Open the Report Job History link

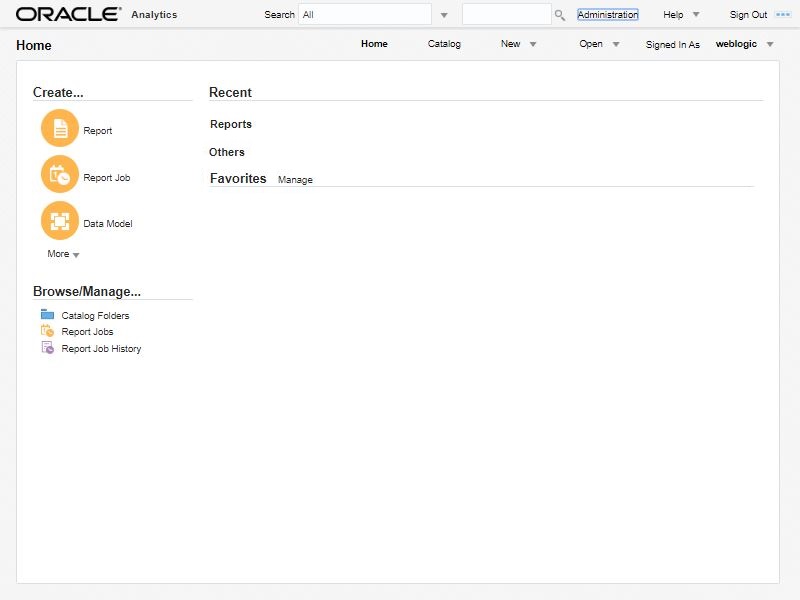click(x=101, y=348)
